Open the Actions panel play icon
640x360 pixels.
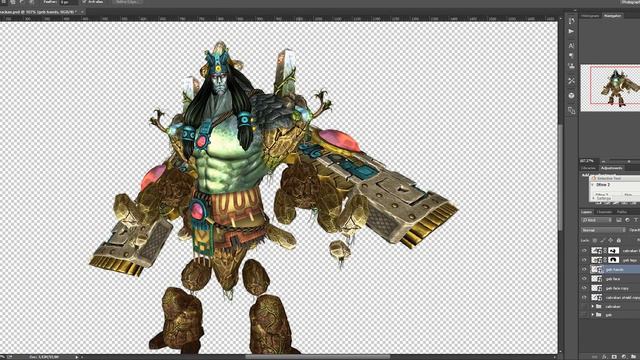coord(571,31)
